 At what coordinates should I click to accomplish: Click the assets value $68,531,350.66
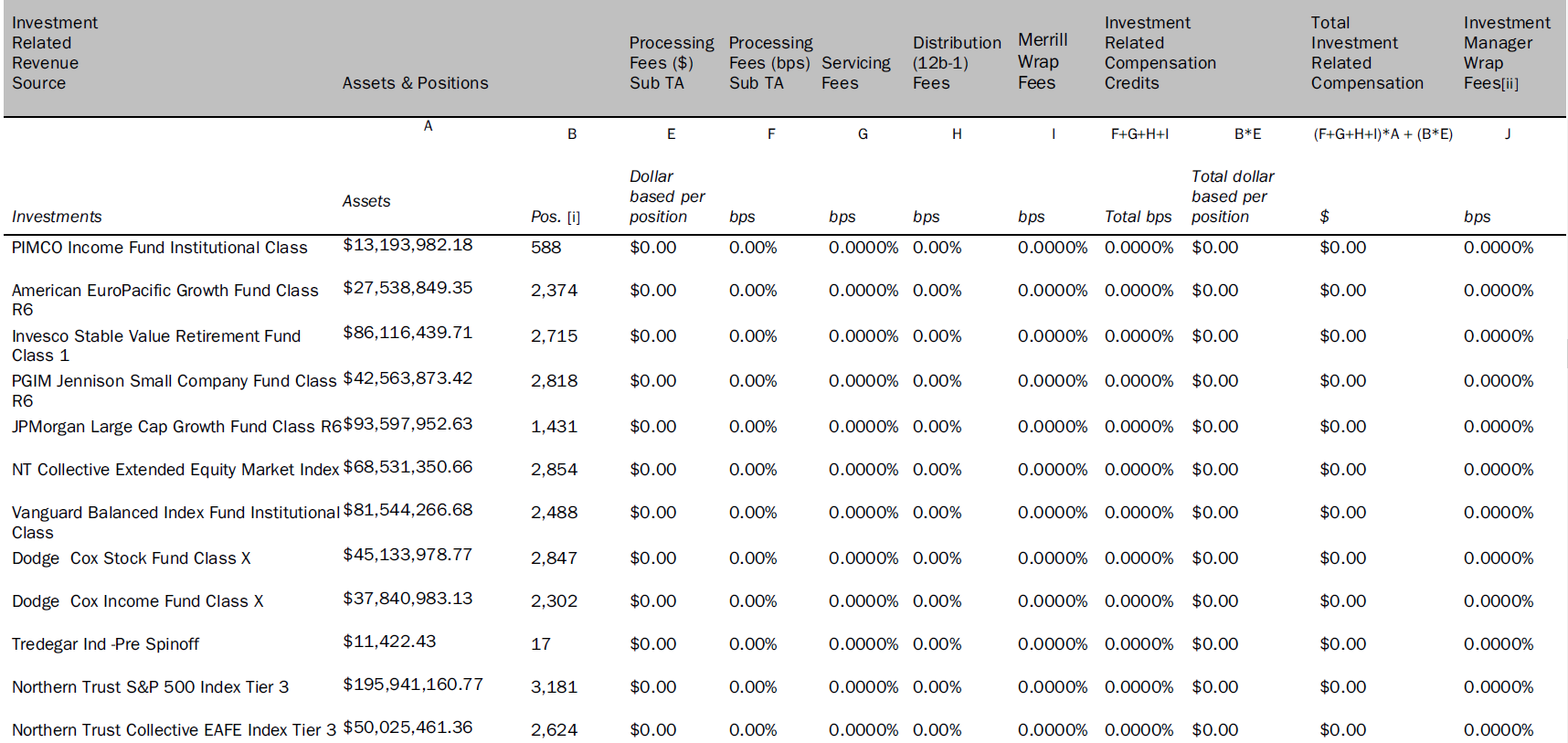408,467
